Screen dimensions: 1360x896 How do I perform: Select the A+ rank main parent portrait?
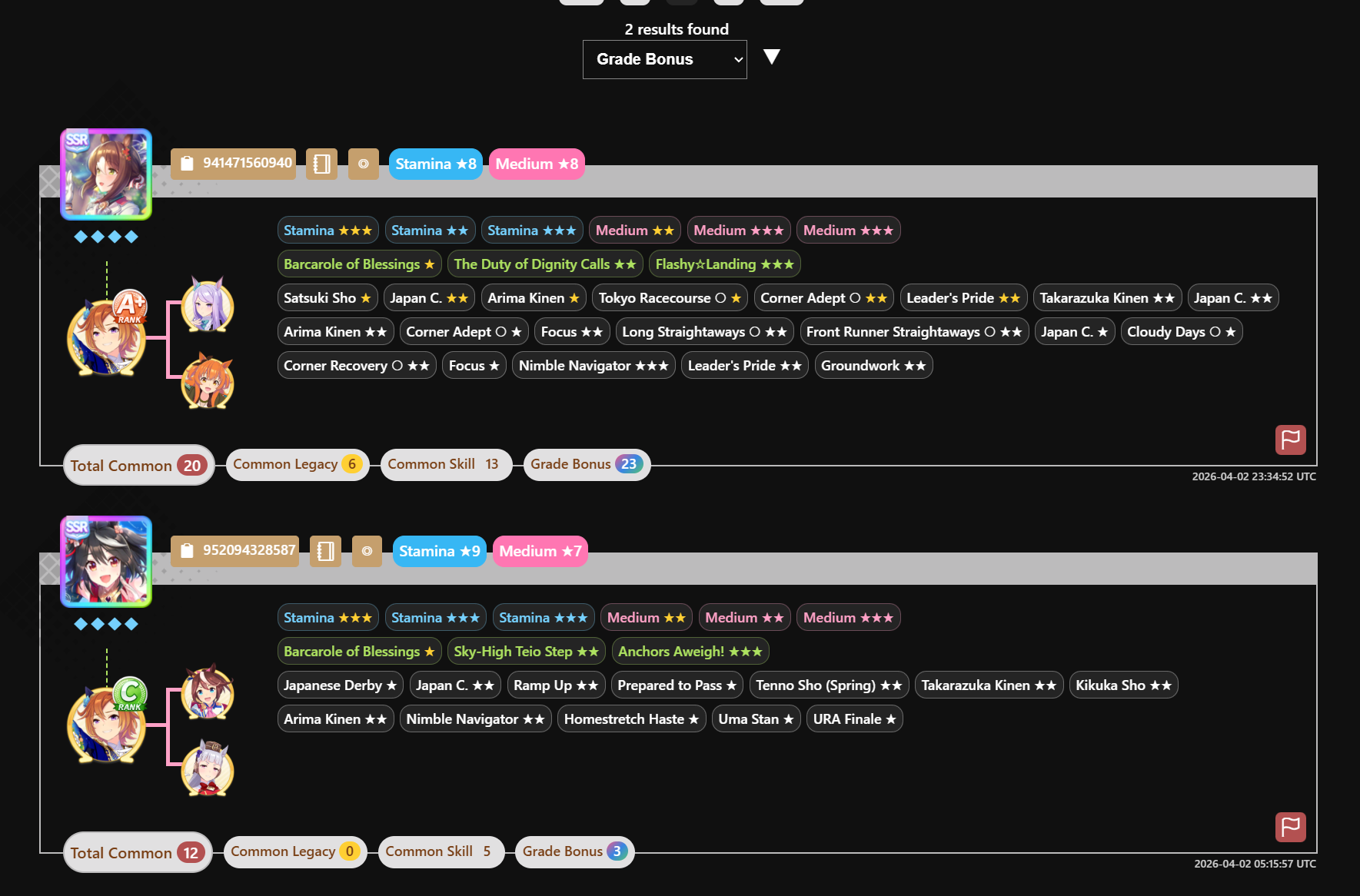point(107,336)
